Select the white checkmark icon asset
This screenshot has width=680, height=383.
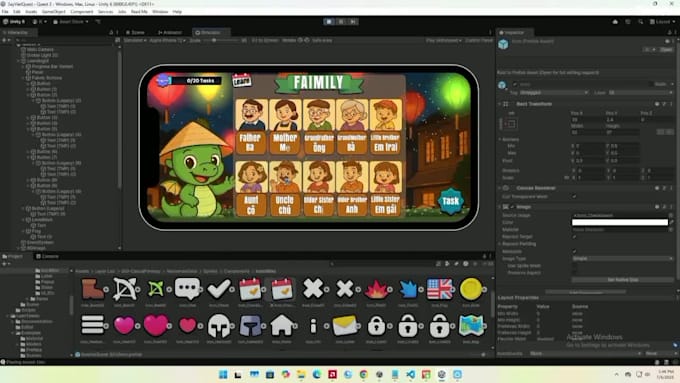click(219, 288)
